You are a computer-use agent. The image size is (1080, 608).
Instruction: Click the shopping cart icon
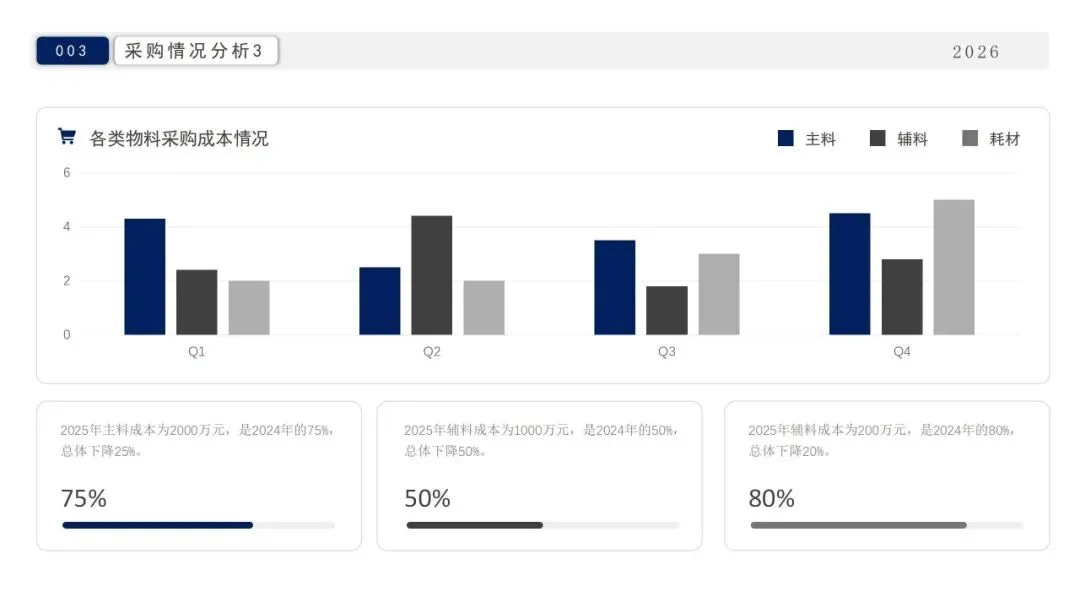pyautogui.click(x=67, y=137)
